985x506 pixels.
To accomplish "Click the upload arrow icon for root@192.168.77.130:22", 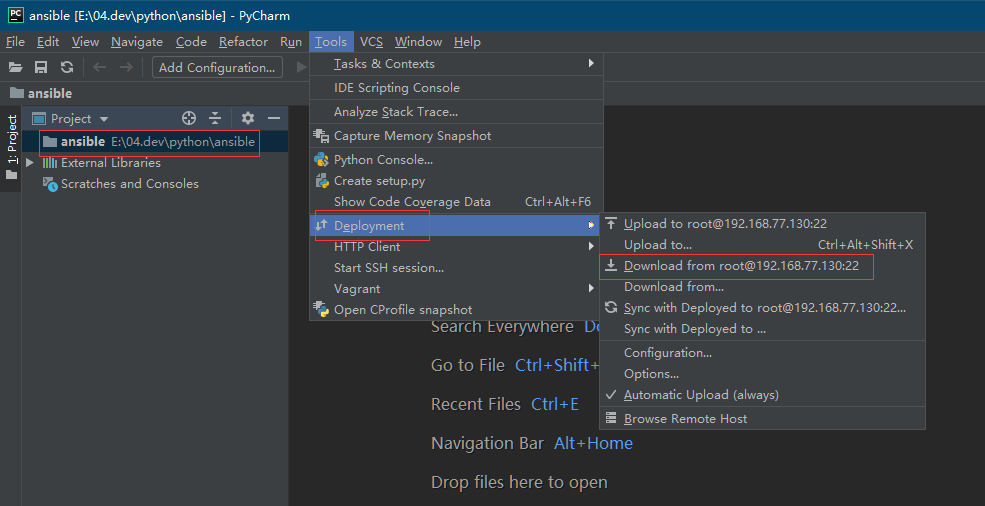I will [611, 223].
